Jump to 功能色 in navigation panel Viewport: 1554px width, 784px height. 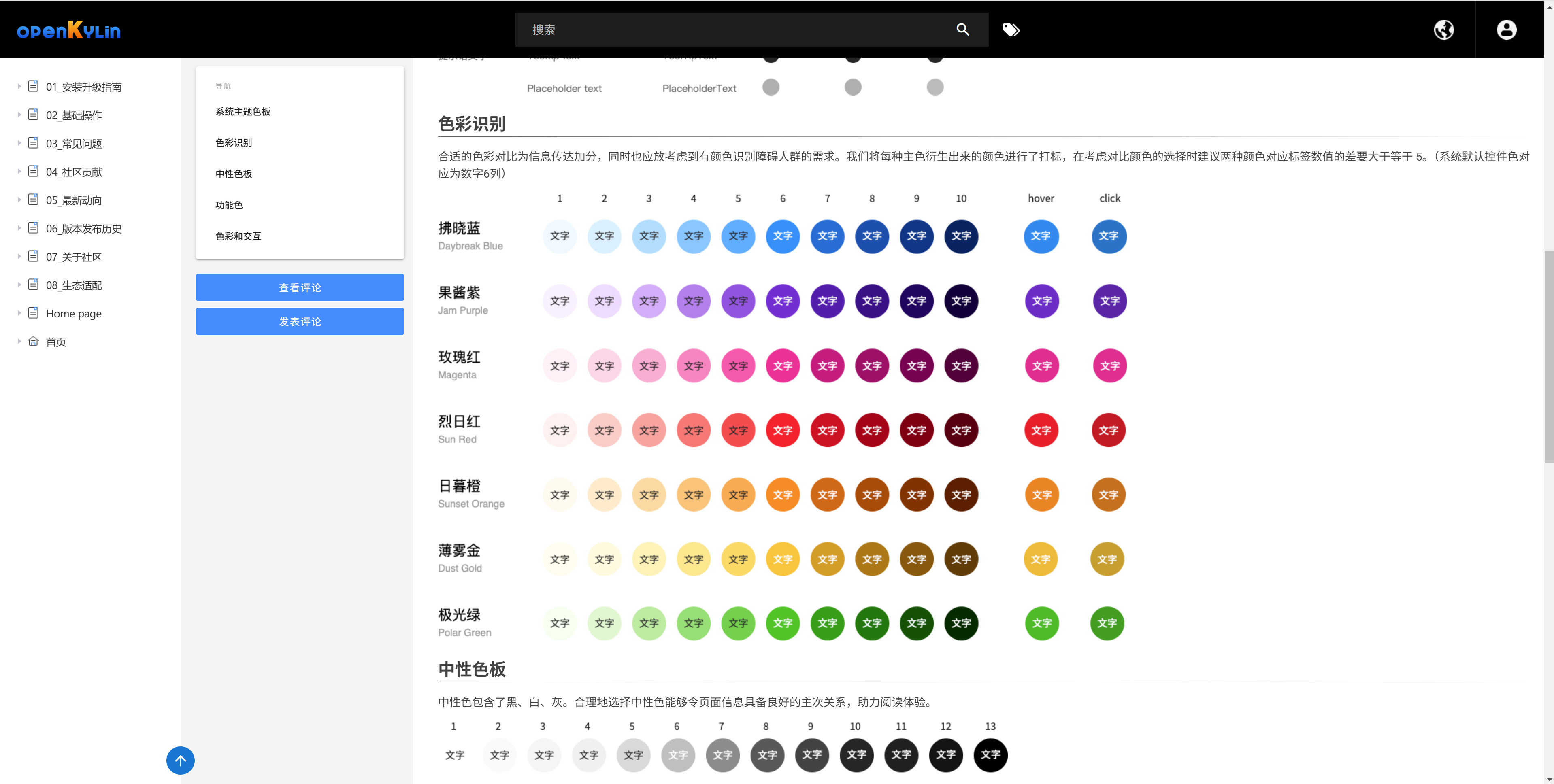[x=229, y=205]
